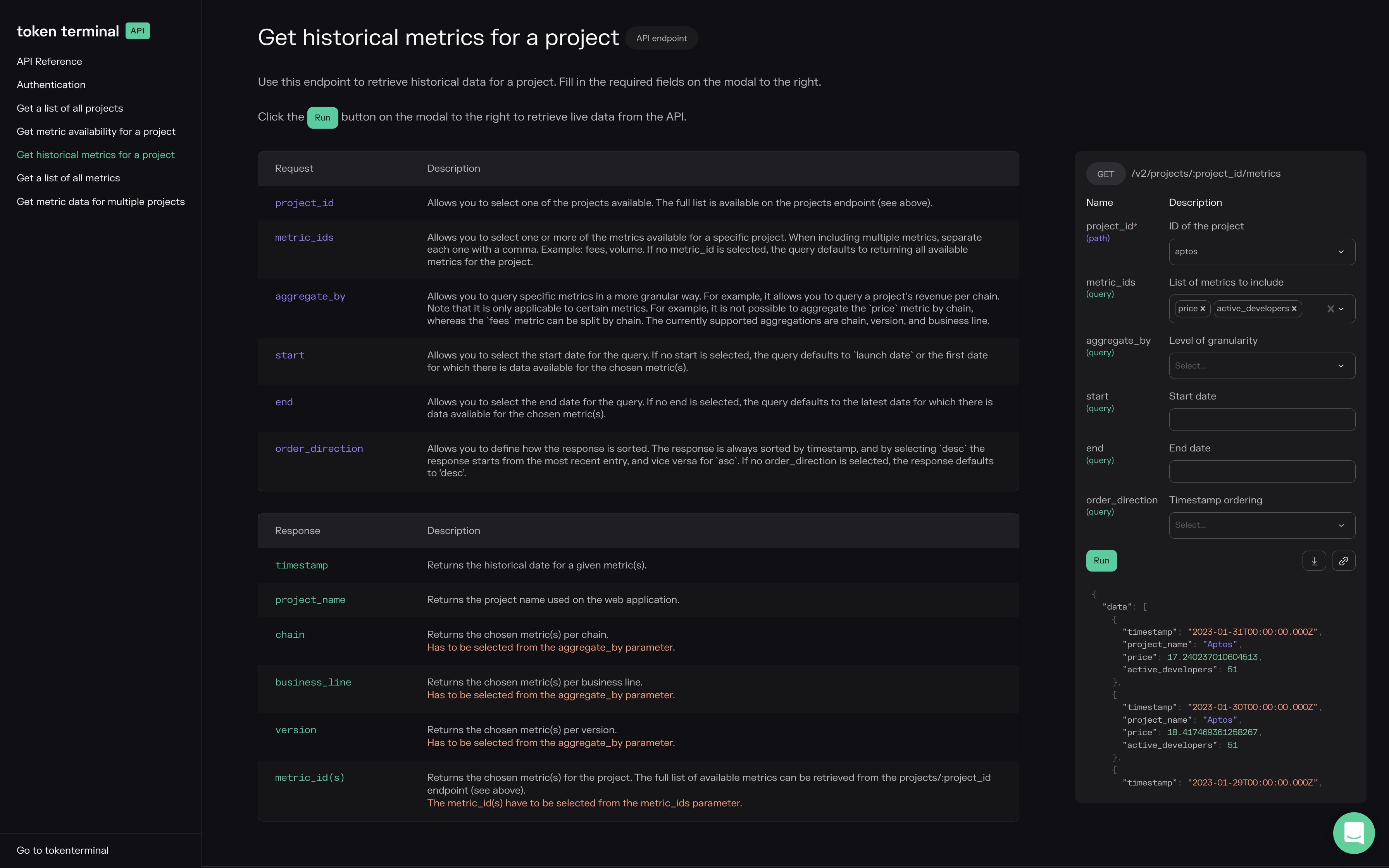
Task: Download the API response
Action: tap(1314, 561)
